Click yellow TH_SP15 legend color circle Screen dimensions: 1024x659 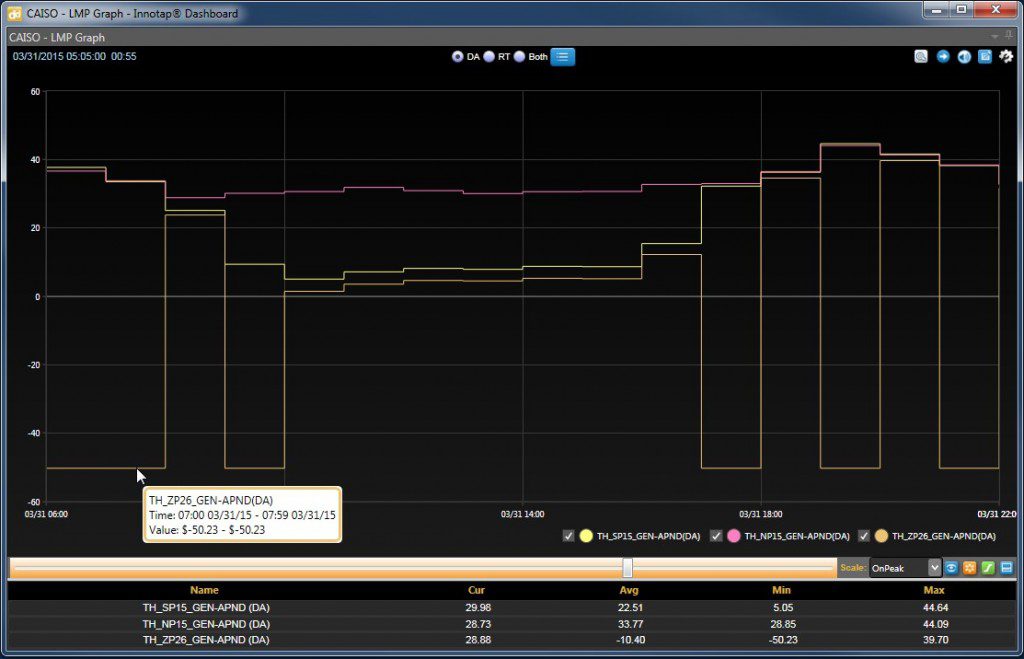pos(586,536)
